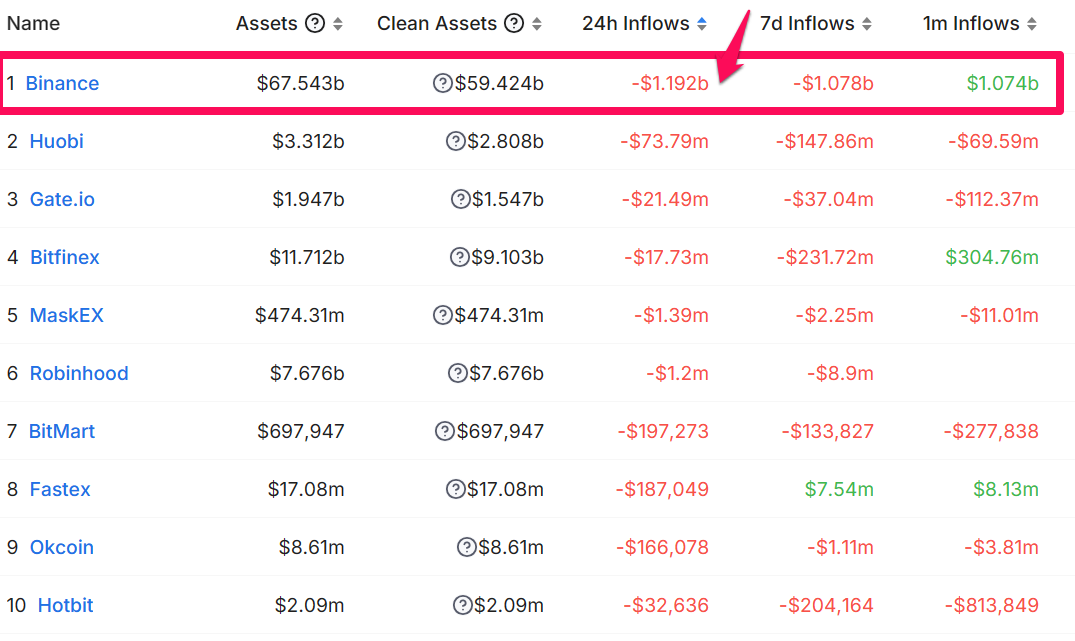Open the Huobi exchange link
Screen dimensions: 1075x641
pos(57,141)
